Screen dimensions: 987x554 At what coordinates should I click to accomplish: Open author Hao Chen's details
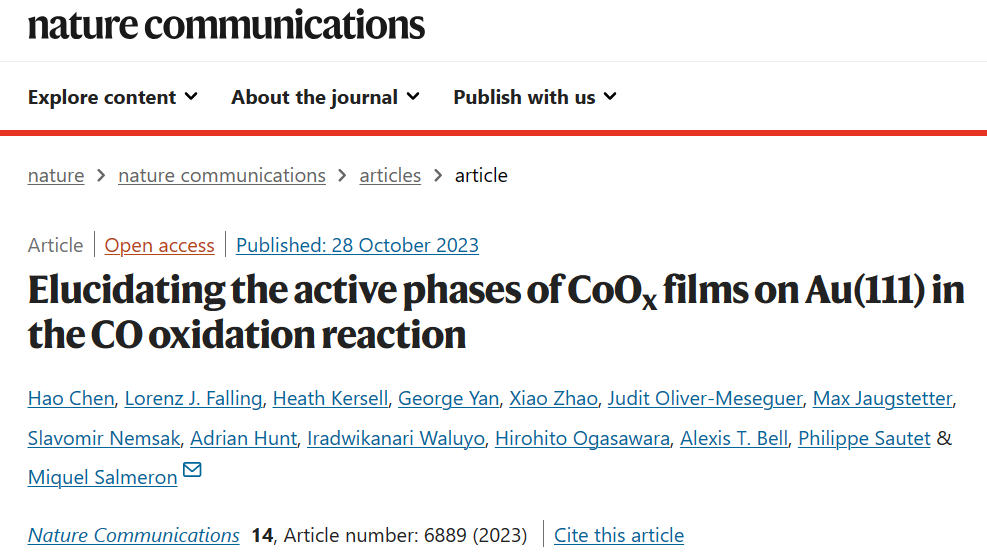click(x=71, y=399)
